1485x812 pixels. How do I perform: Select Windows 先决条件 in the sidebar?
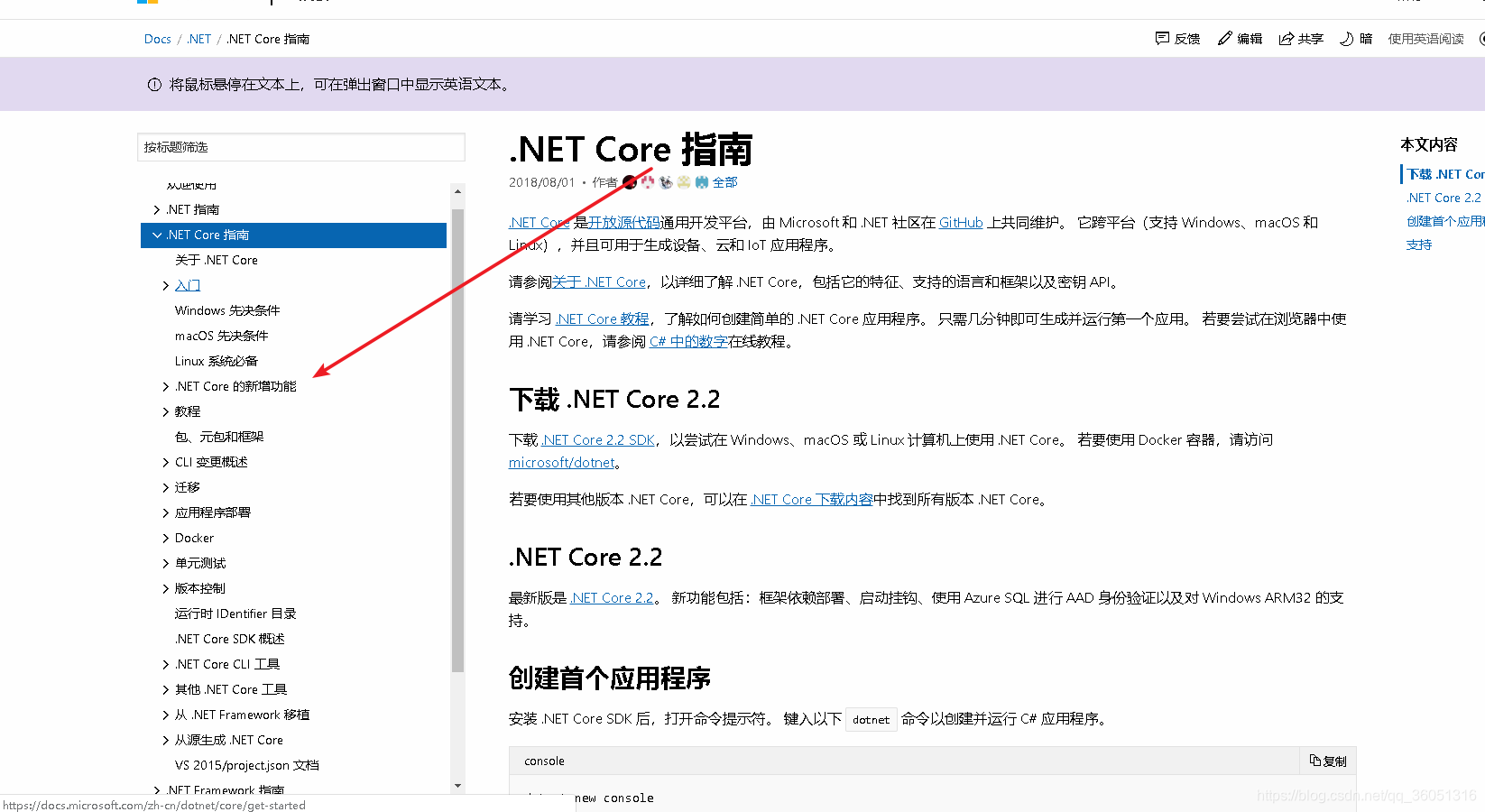227,310
